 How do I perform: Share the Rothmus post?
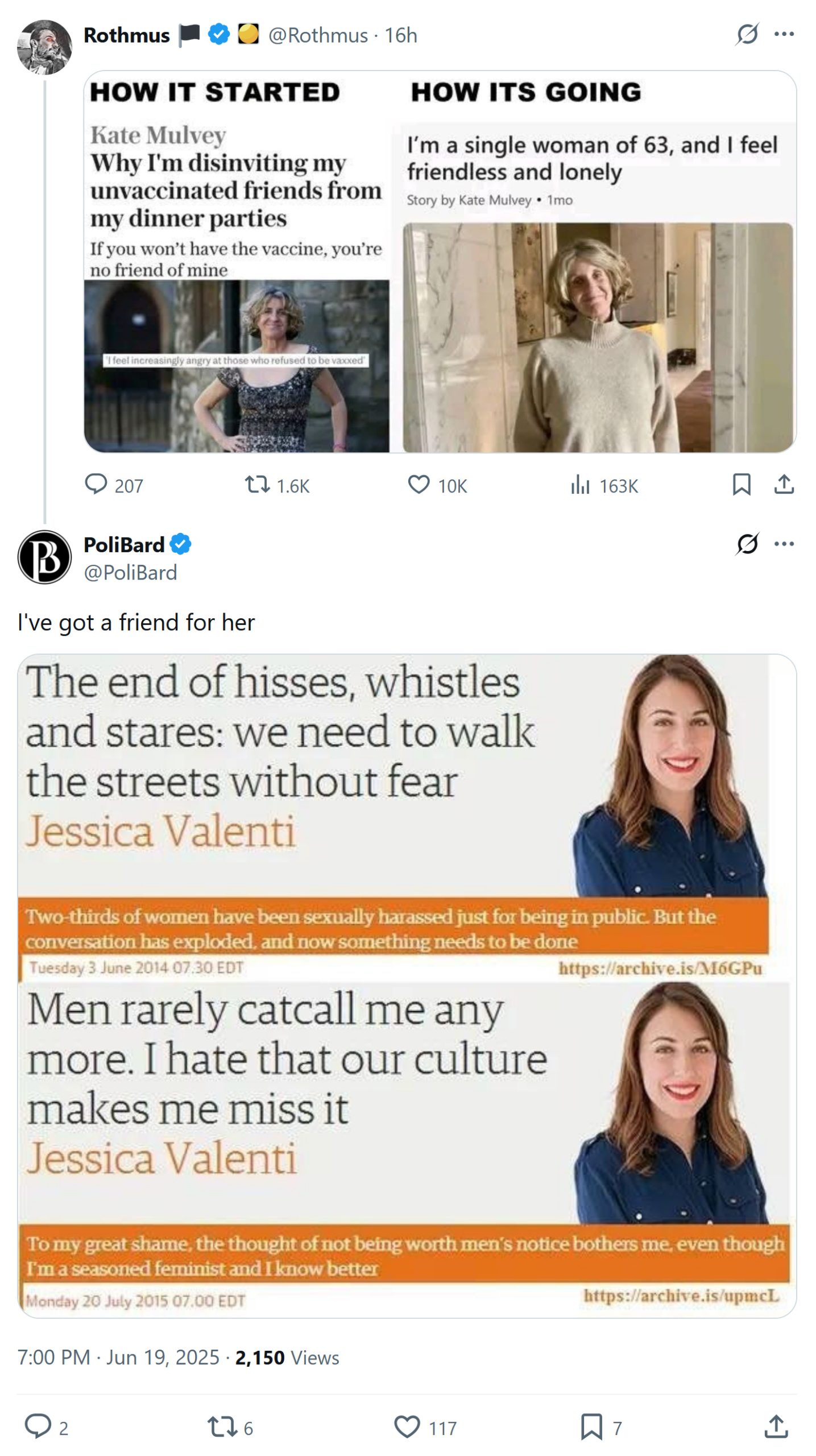(x=784, y=485)
